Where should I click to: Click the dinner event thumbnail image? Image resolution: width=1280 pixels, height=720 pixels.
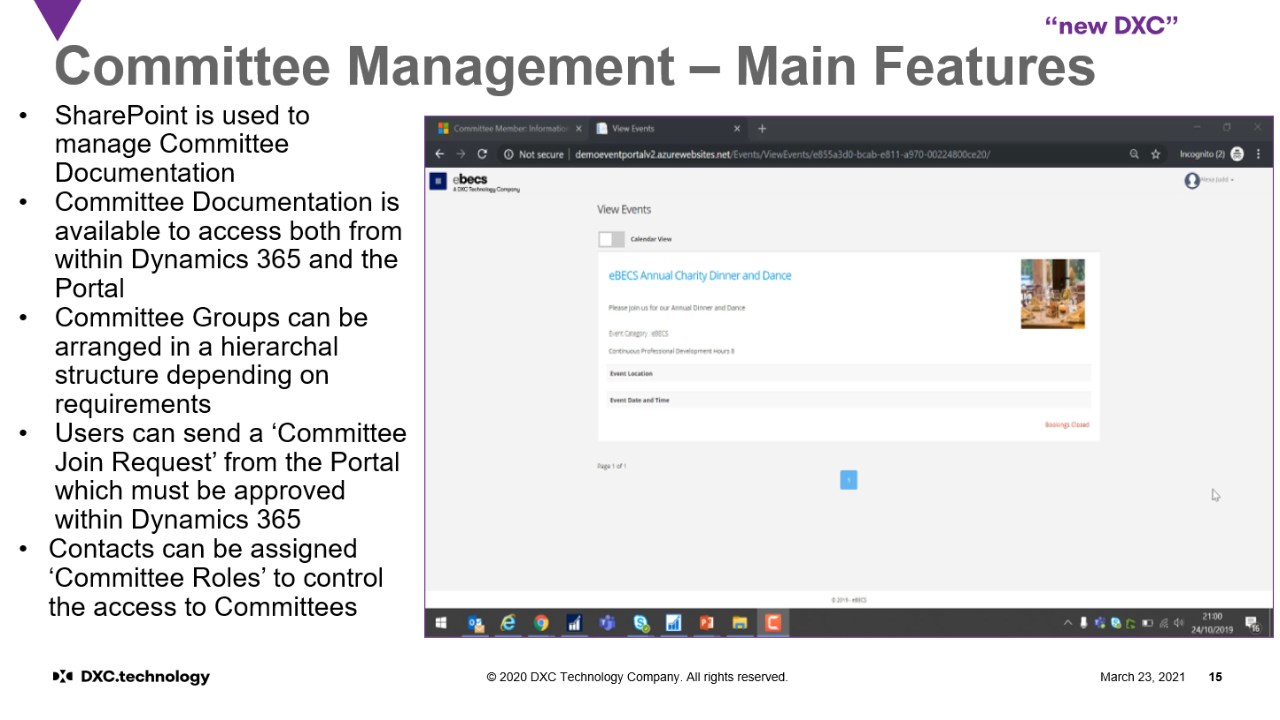tap(1052, 294)
